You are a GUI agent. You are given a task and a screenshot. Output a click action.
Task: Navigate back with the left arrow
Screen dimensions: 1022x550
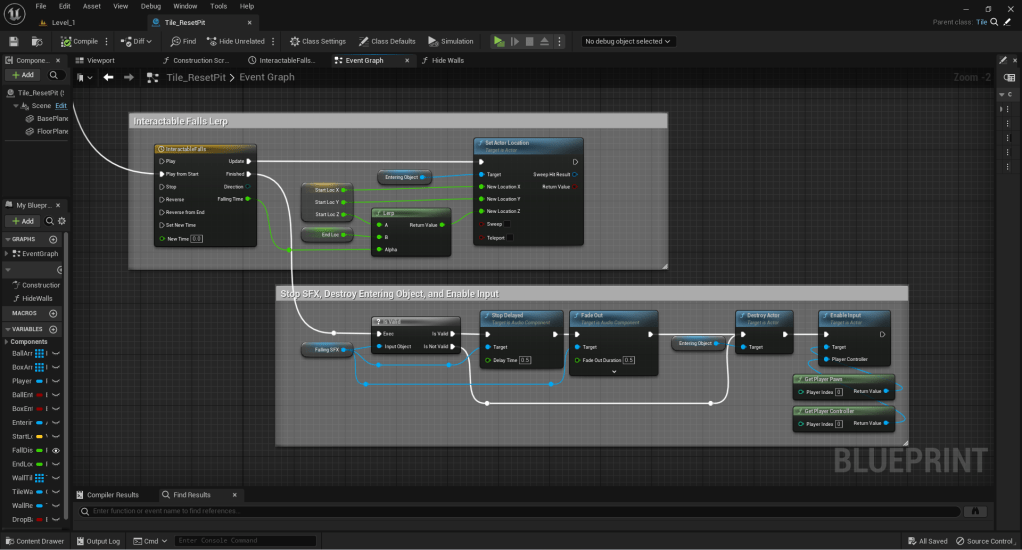[x=108, y=77]
